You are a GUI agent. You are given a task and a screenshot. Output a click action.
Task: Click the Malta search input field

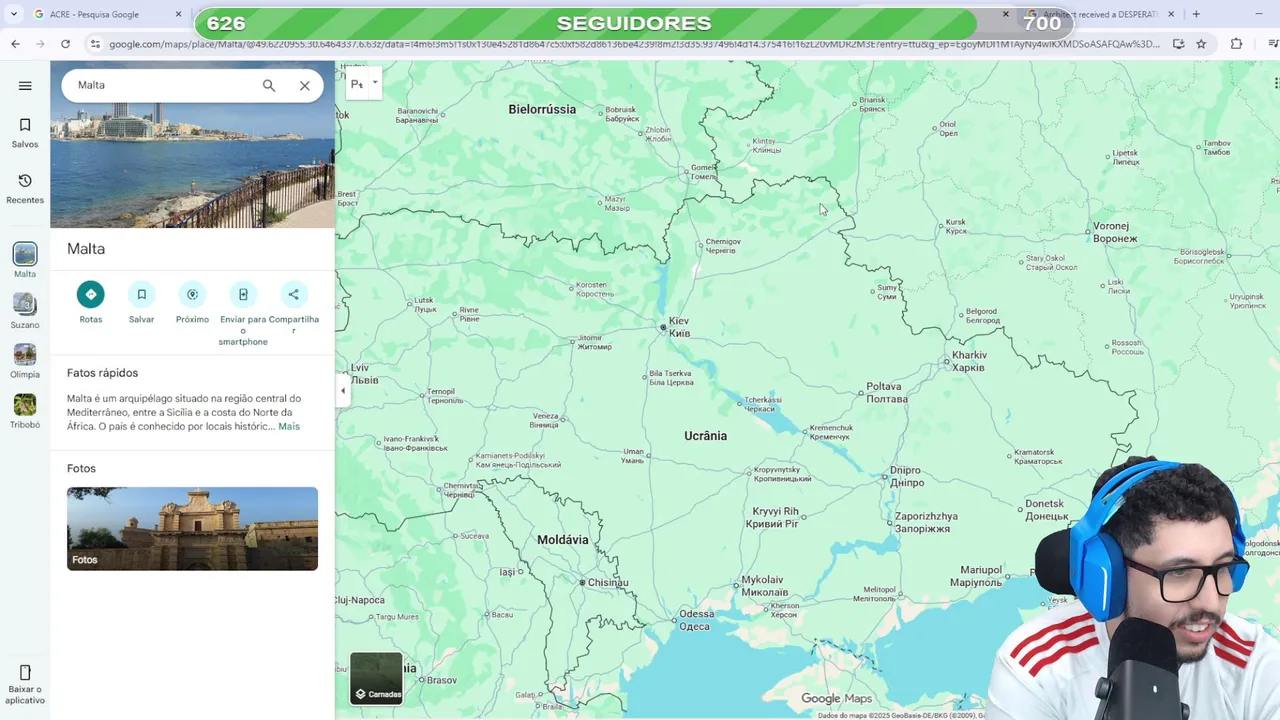pos(160,85)
